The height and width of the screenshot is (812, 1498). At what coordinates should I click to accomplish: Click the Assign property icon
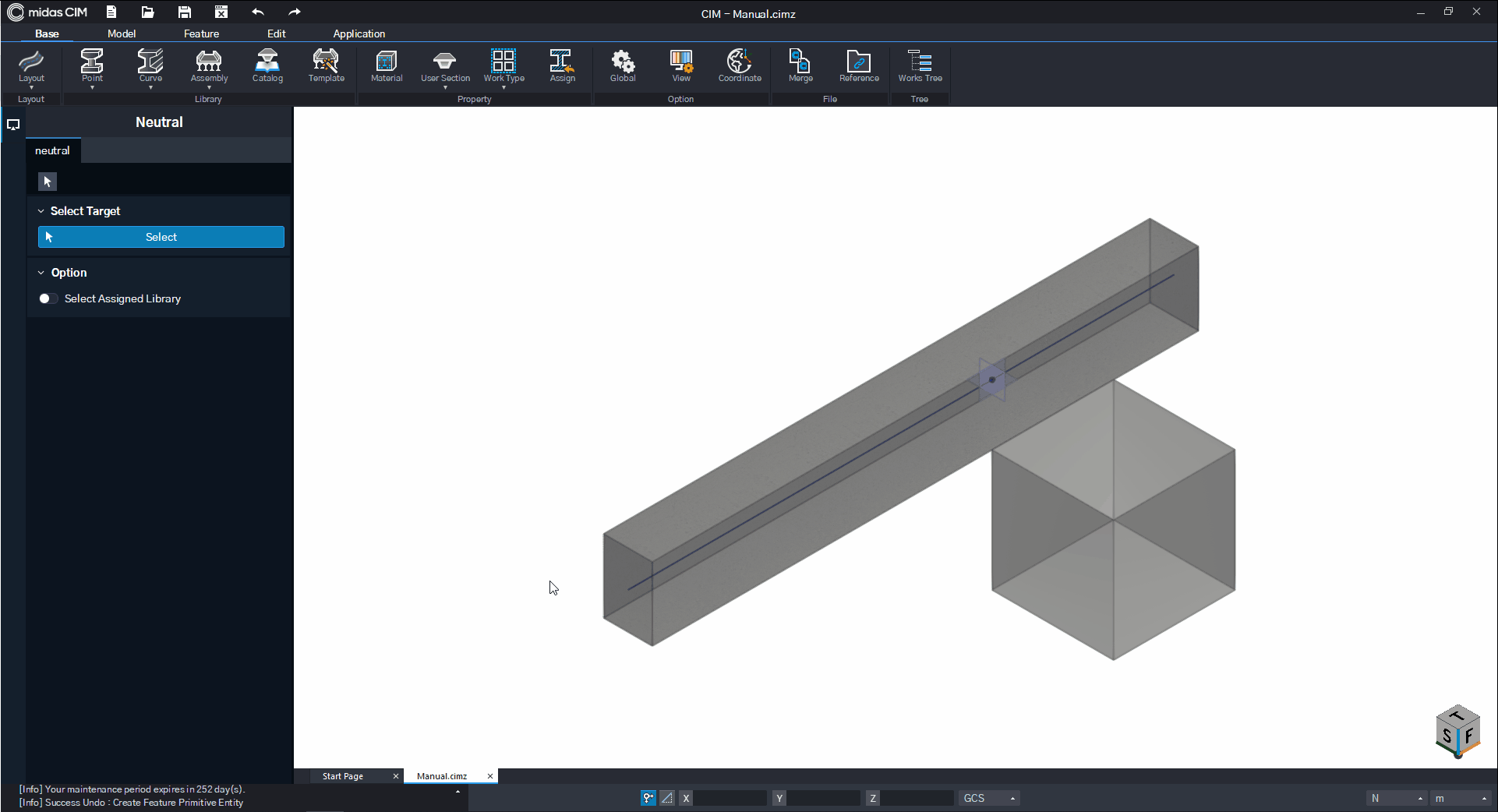pos(562,66)
